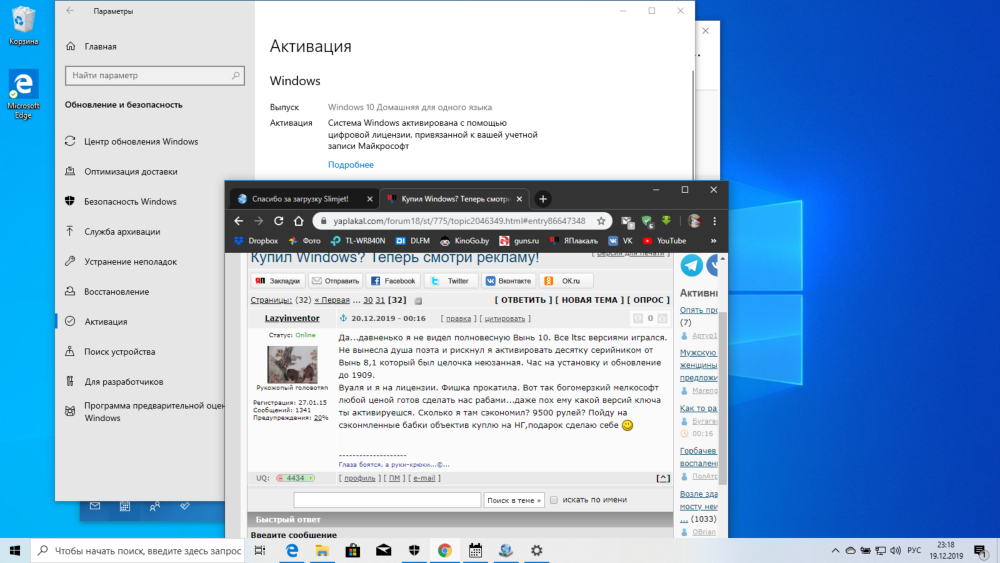Click 'Поиск в теме' button
The width and height of the screenshot is (1000, 563).
514,501
